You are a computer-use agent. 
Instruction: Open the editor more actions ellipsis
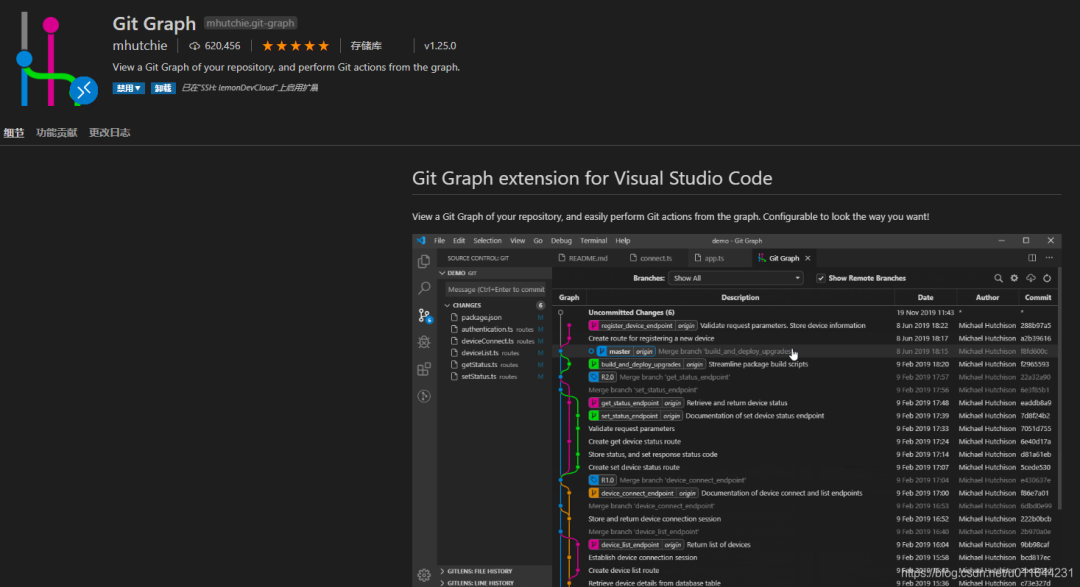tap(1049, 258)
